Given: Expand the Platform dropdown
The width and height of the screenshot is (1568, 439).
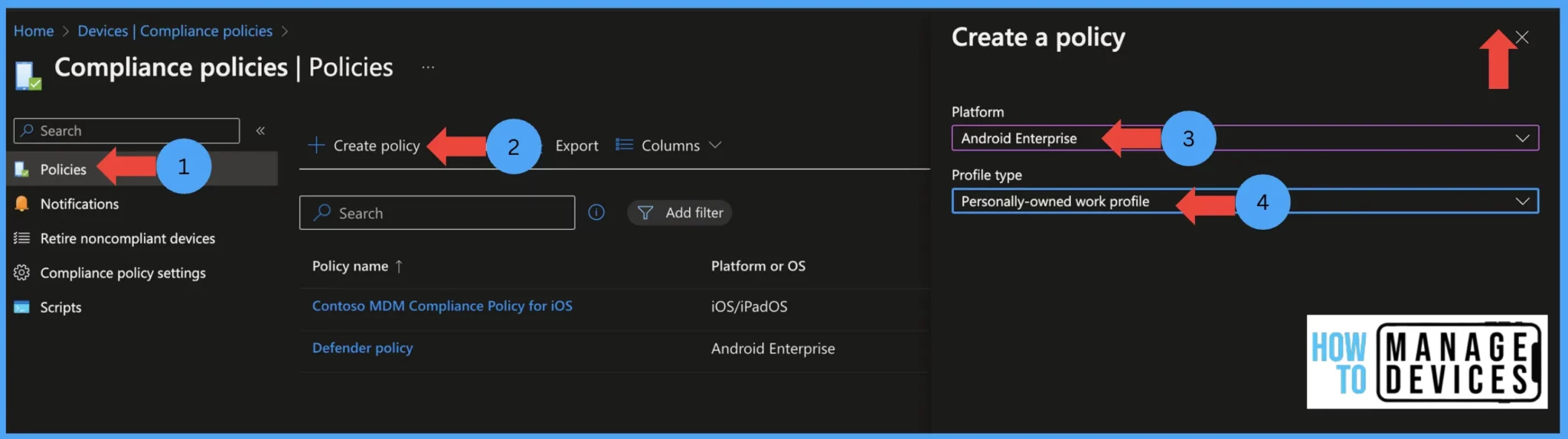Looking at the screenshot, I should click(1245, 139).
